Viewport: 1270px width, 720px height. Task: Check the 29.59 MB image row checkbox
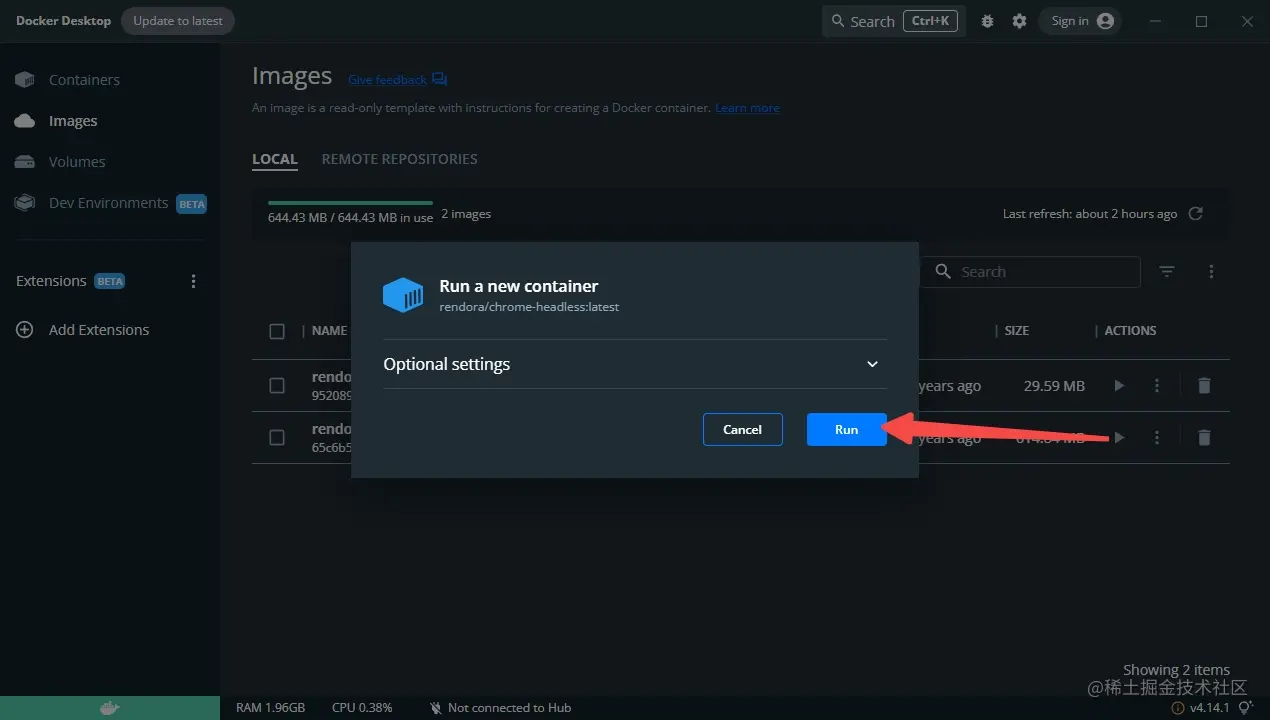277,386
